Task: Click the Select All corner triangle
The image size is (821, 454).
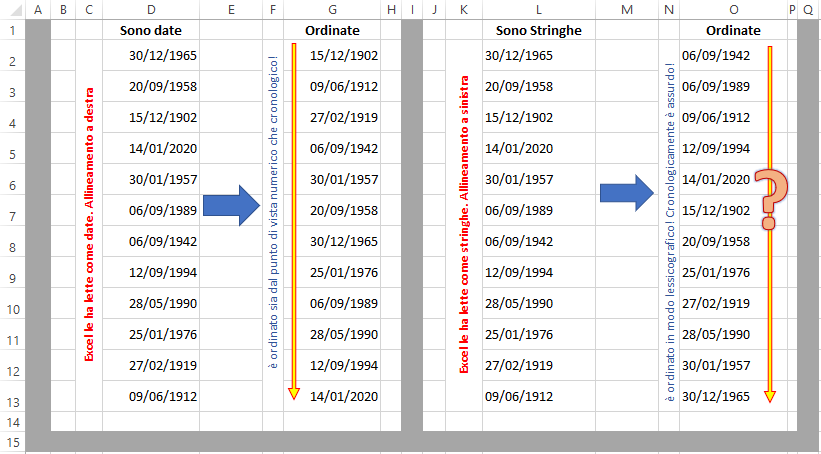Action: click(12, 10)
